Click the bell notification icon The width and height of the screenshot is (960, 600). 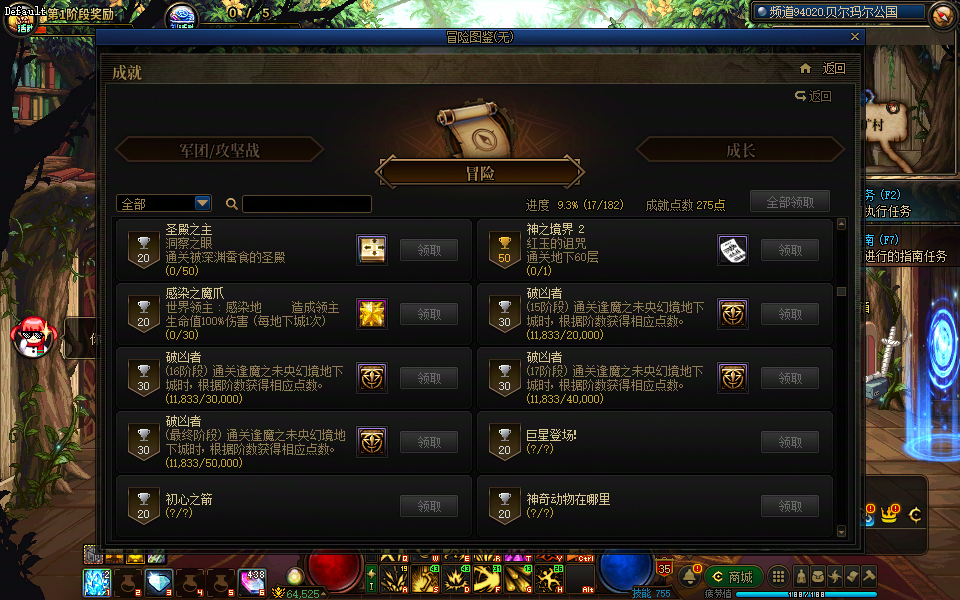[689, 576]
